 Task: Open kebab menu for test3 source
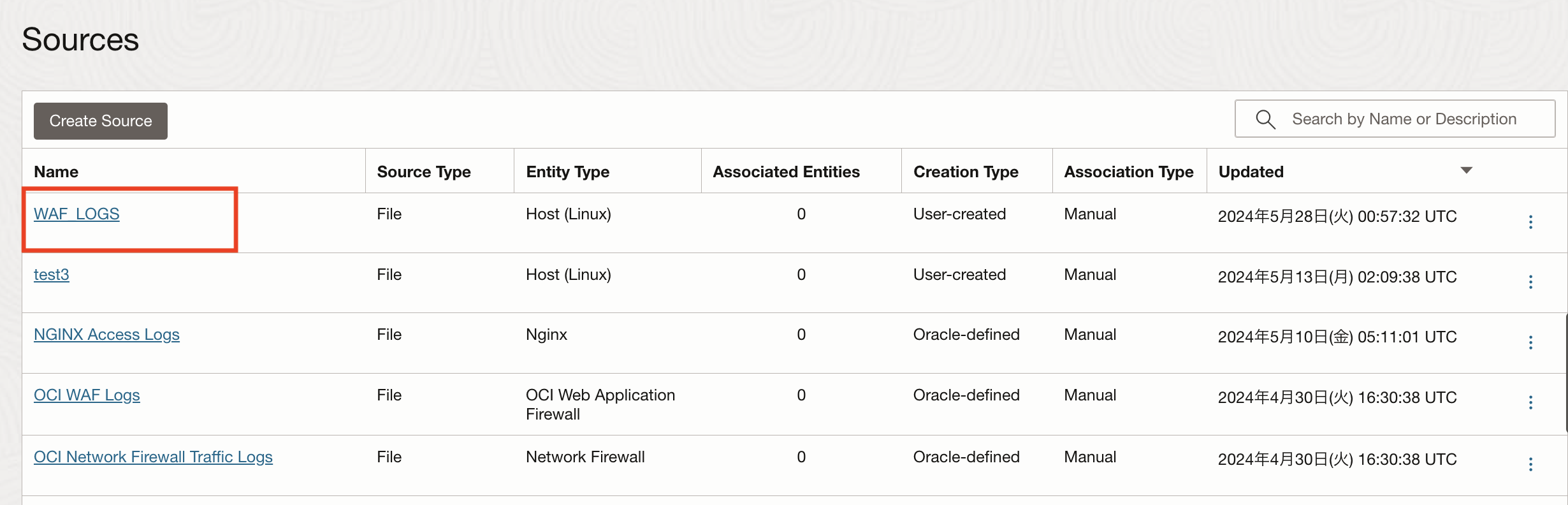(x=1530, y=282)
